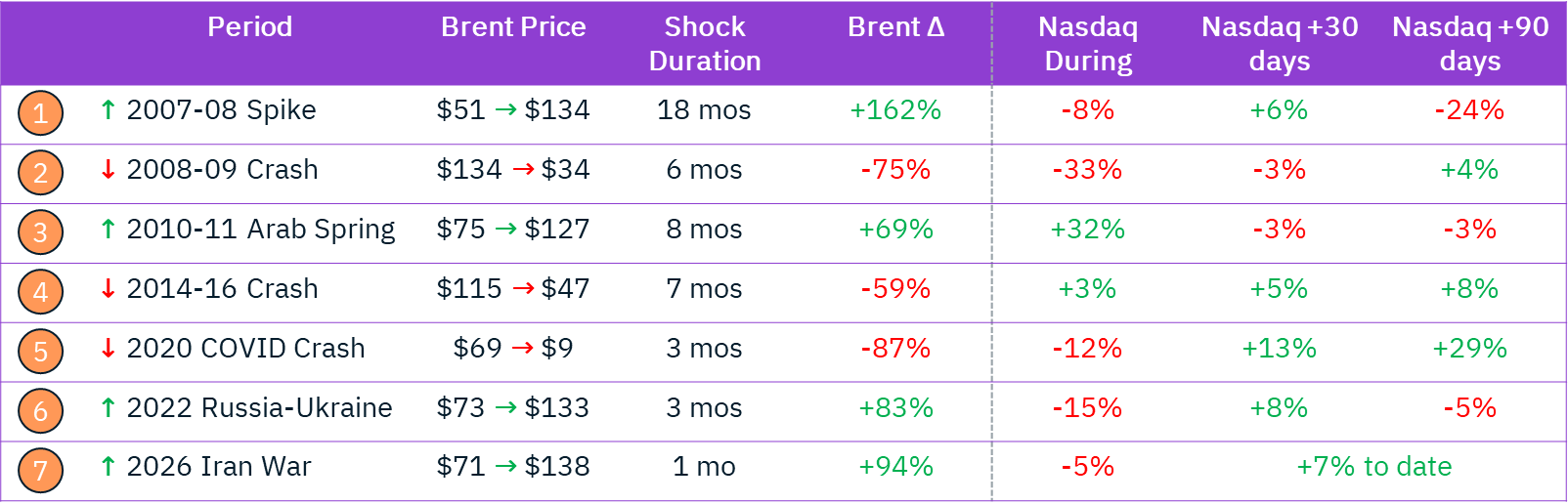The height and width of the screenshot is (504, 1568).
Task: Click the orange circle numbered 4
Action: 40,292
